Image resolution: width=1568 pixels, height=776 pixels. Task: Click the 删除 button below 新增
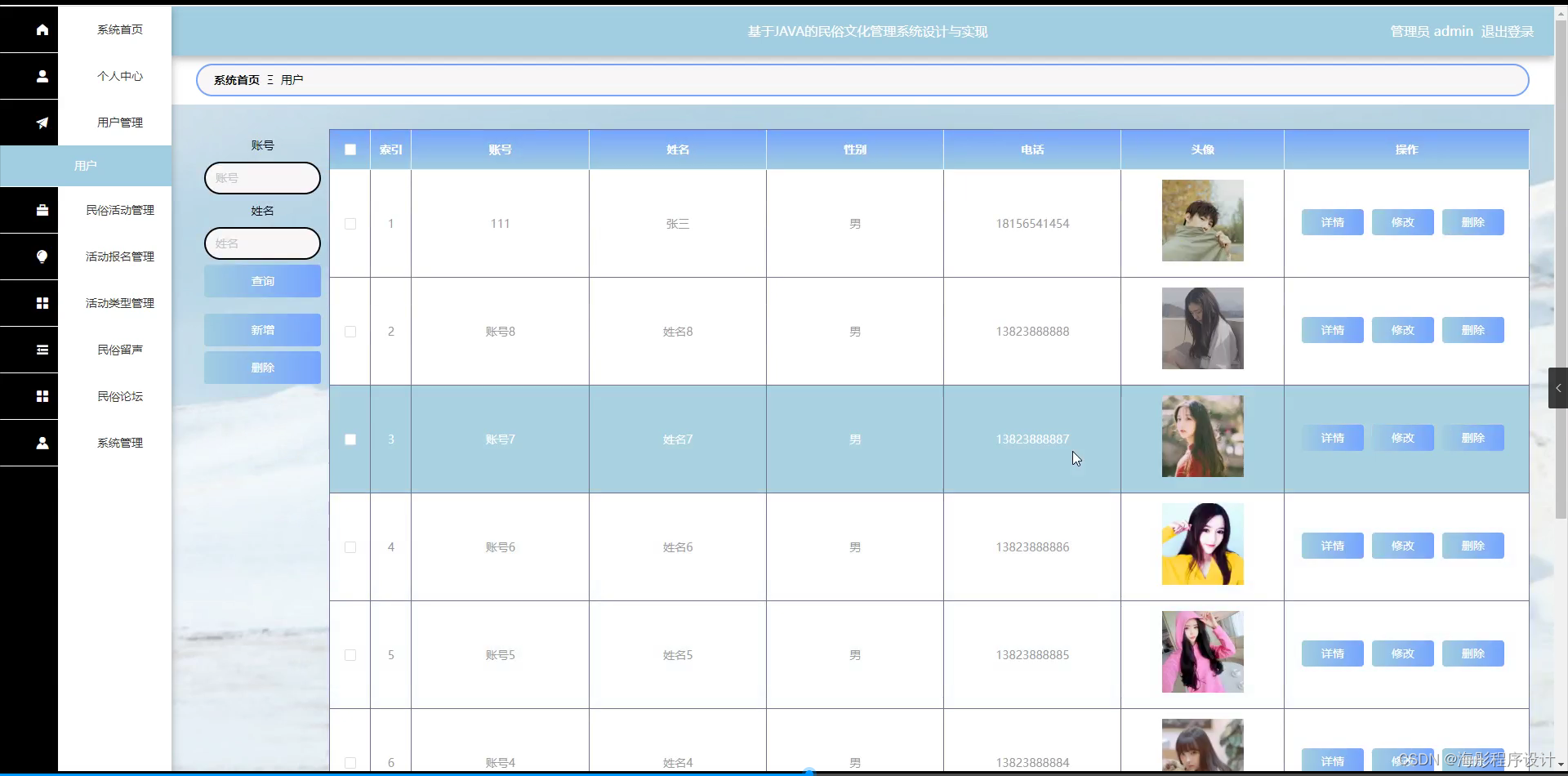coord(262,368)
